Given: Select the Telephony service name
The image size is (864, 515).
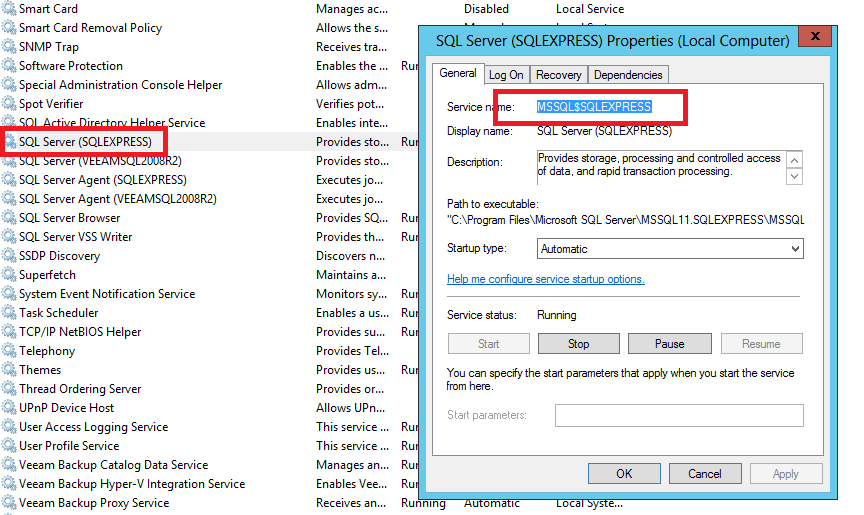Looking at the screenshot, I should (47, 351).
